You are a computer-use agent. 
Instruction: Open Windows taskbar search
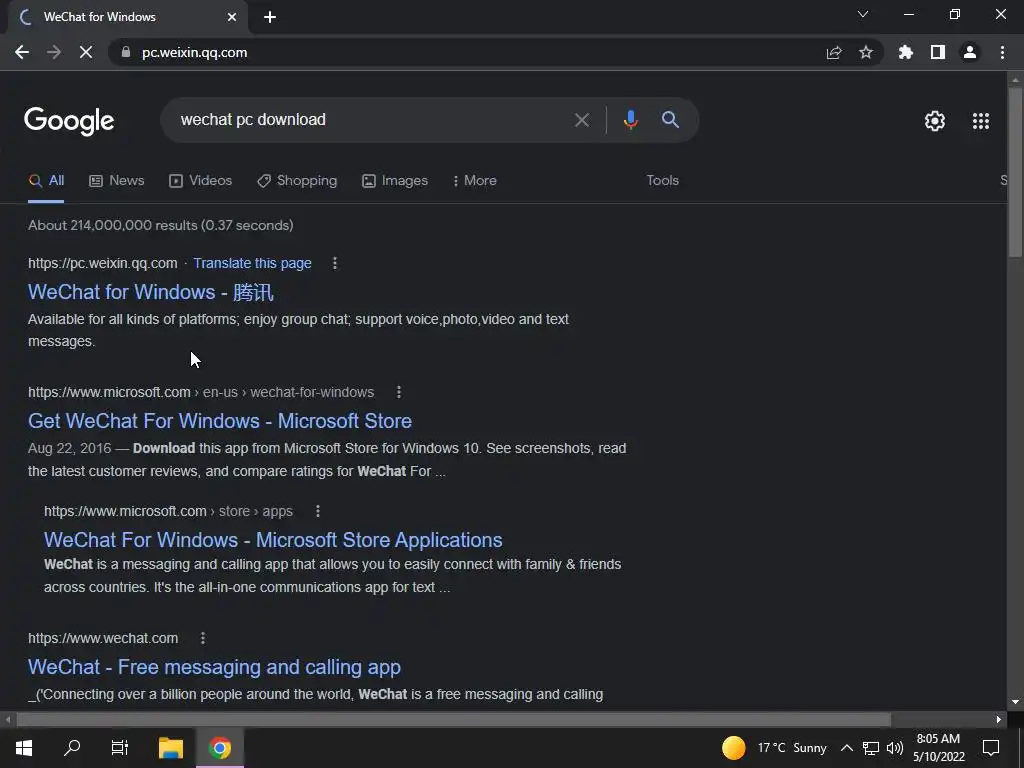point(72,748)
